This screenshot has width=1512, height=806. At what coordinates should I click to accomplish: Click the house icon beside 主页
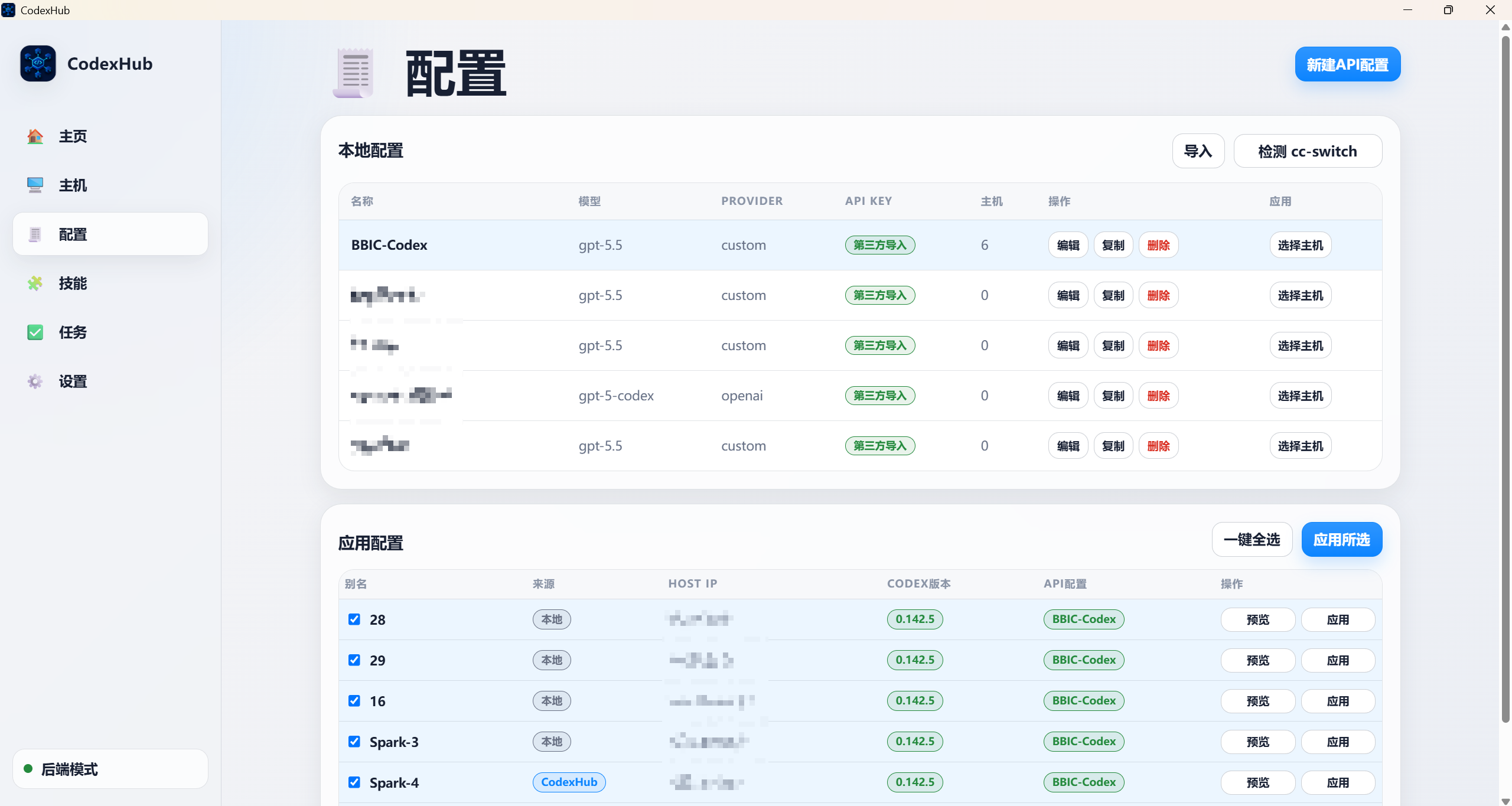[35, 136]
